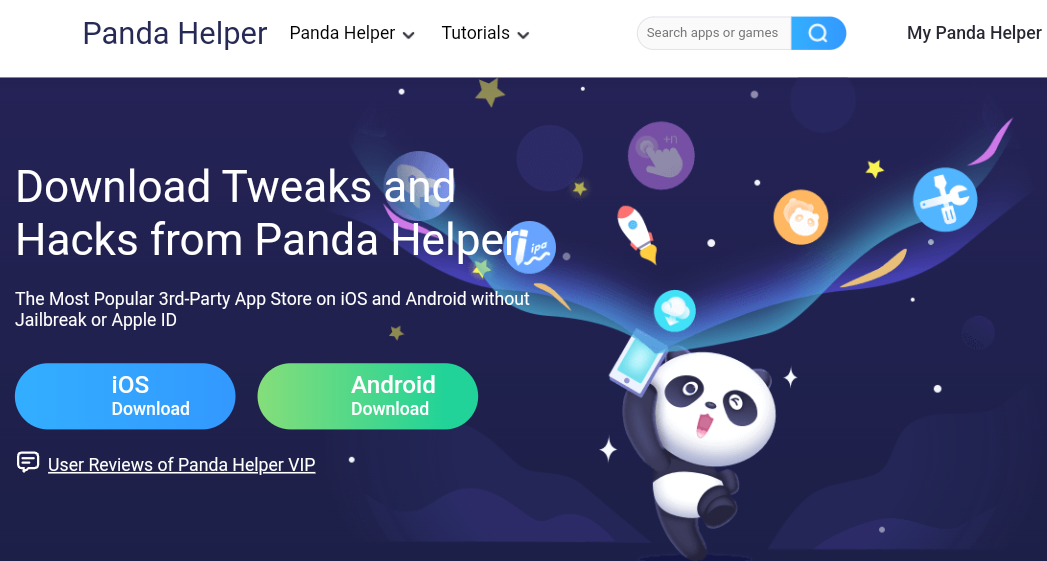
Task: Click the translucent blue arrow bubble icon
Action: tap(419, 184)
